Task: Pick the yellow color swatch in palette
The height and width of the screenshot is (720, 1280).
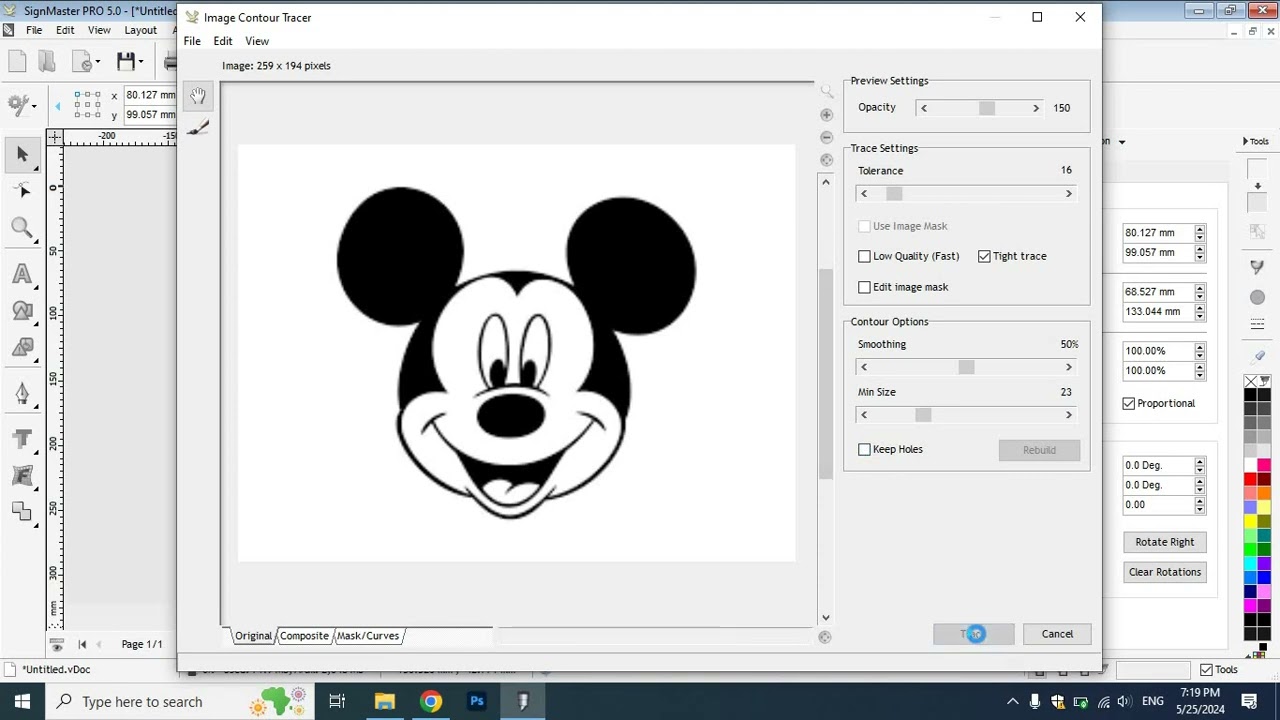Action: click(1250, 521)
